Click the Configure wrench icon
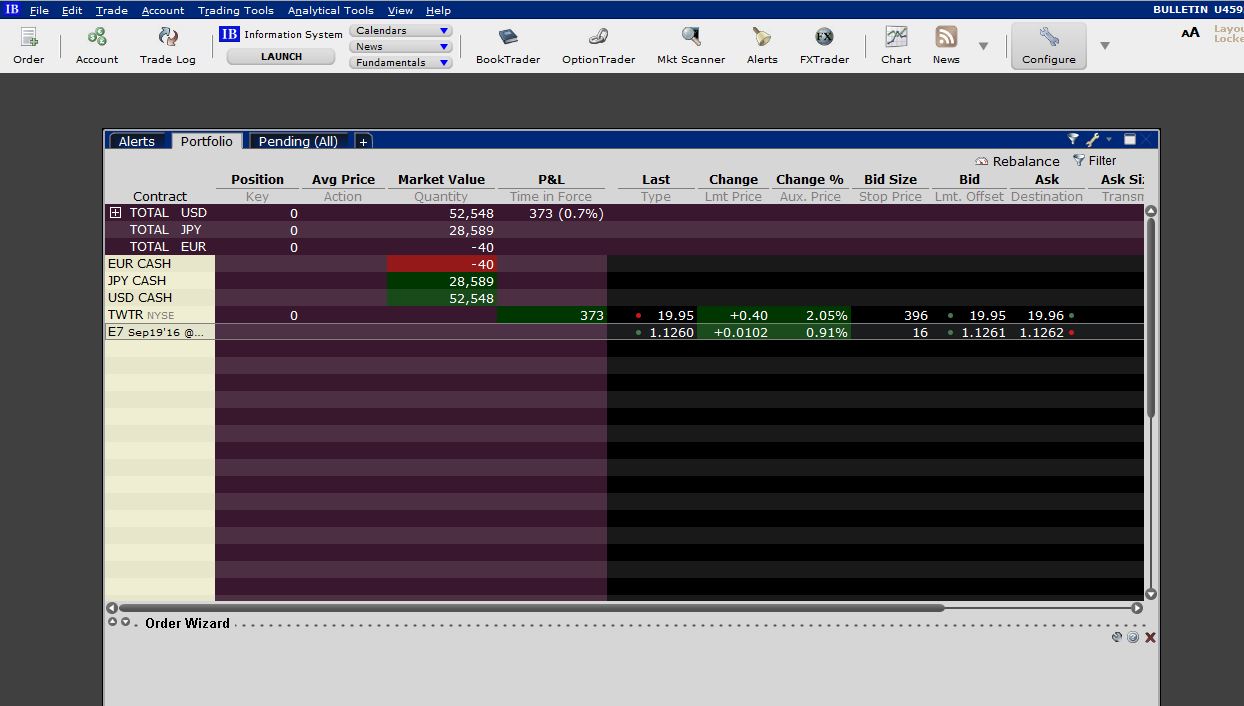Screen dimensions: 1244x706 1049,38
